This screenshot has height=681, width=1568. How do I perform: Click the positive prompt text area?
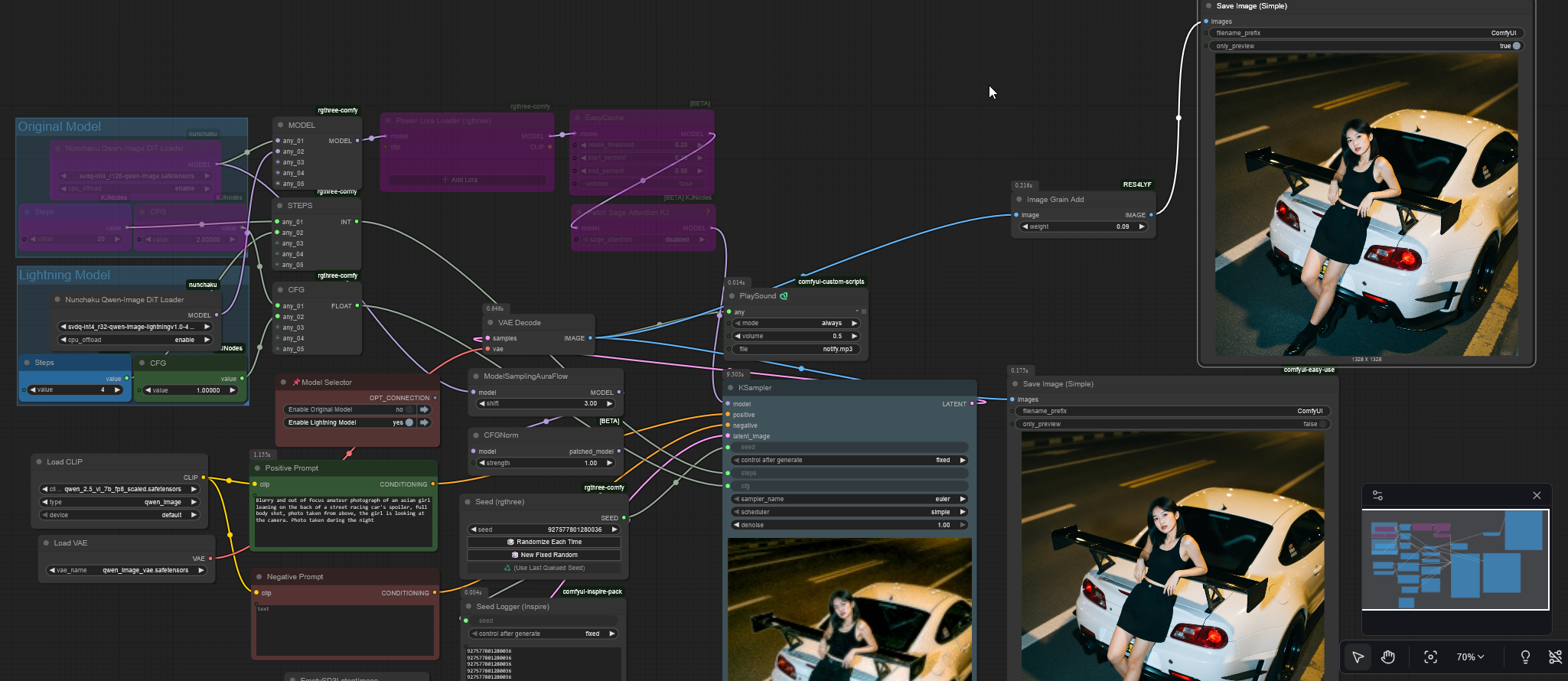[344, 520]
